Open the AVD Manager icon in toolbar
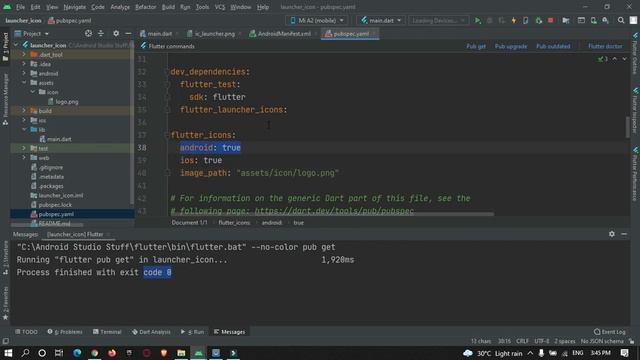This screenshot has height=360, width=640. (x=593, y=20)
